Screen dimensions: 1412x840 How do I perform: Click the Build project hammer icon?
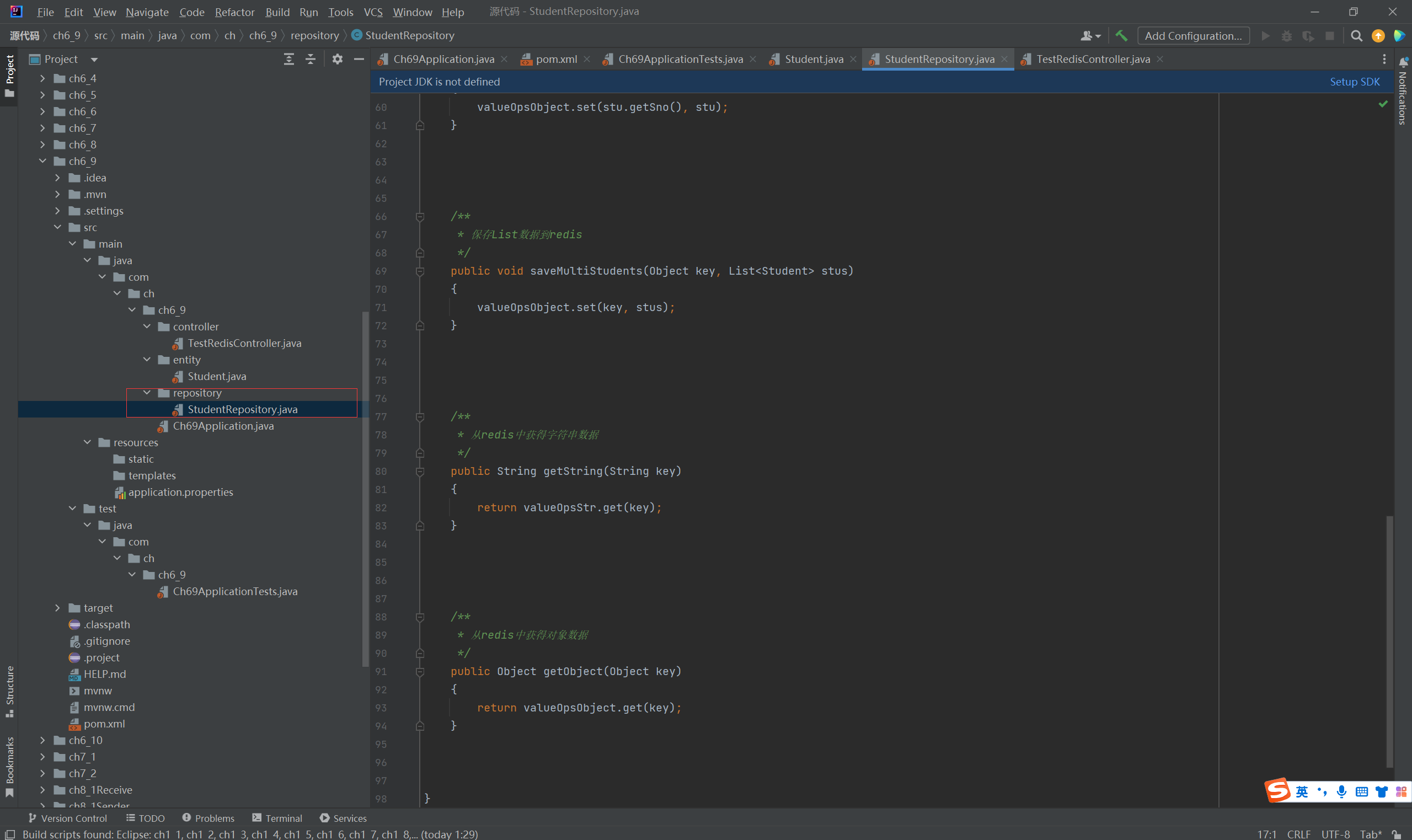click(x=1121, y=36)
